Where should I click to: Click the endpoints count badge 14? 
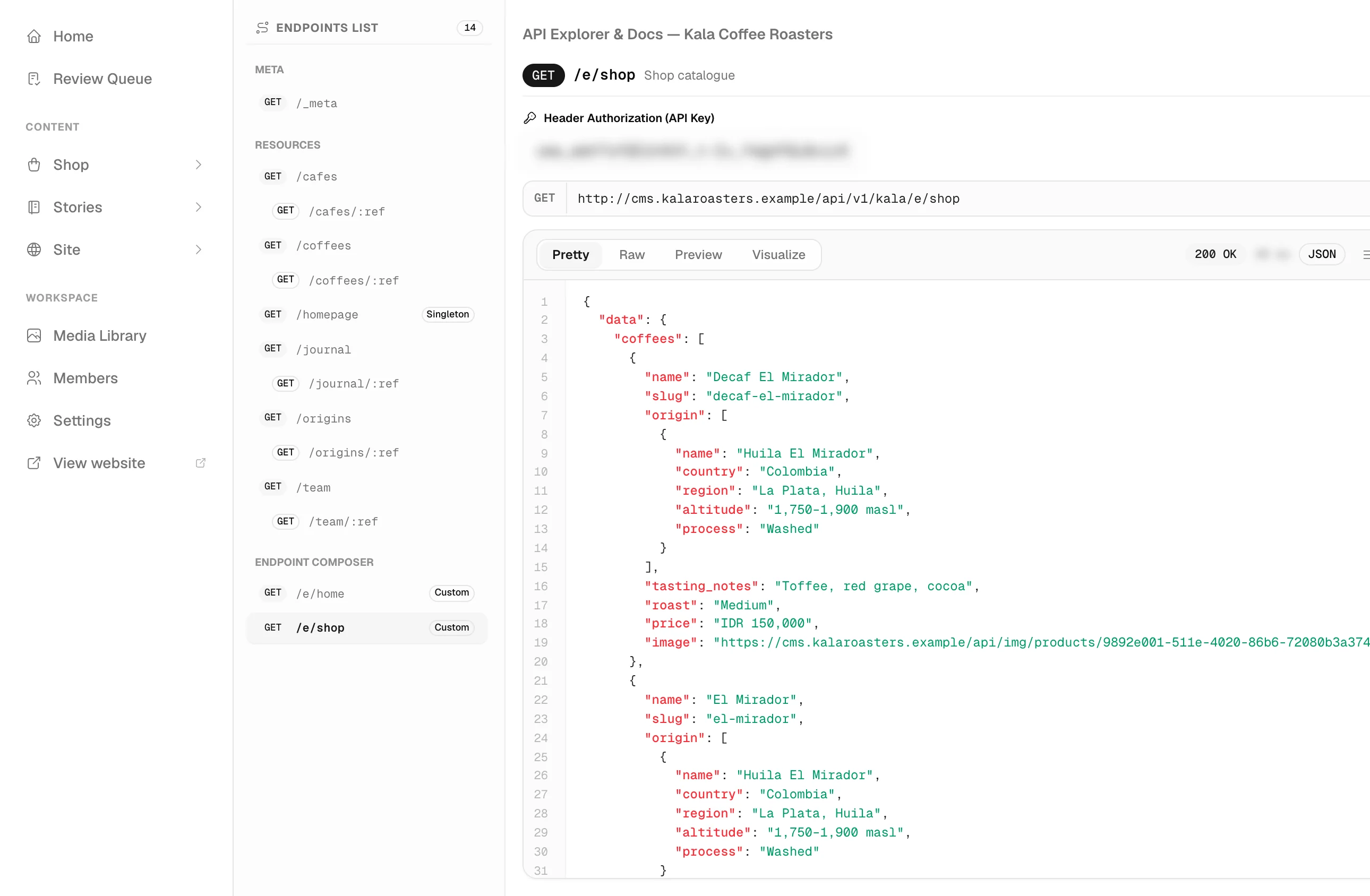pyautogui.click(x=470, y=28)
